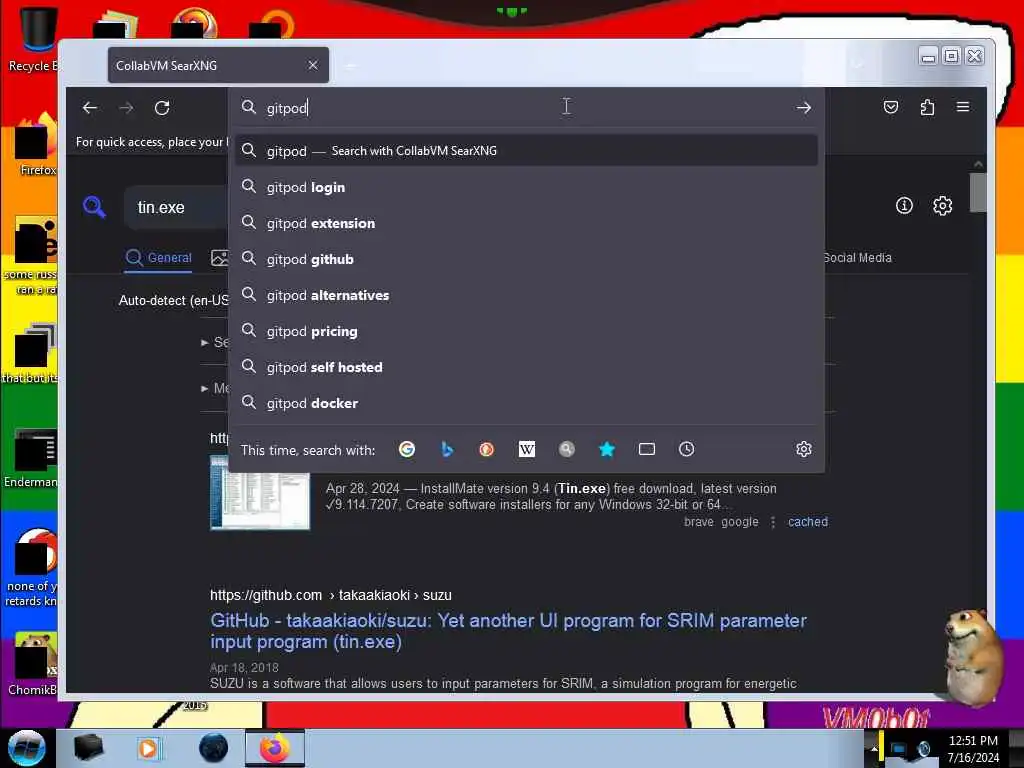1024x768 pixels.
Task: Search open Tabs via the tab icon
Action: pos(647,449)
